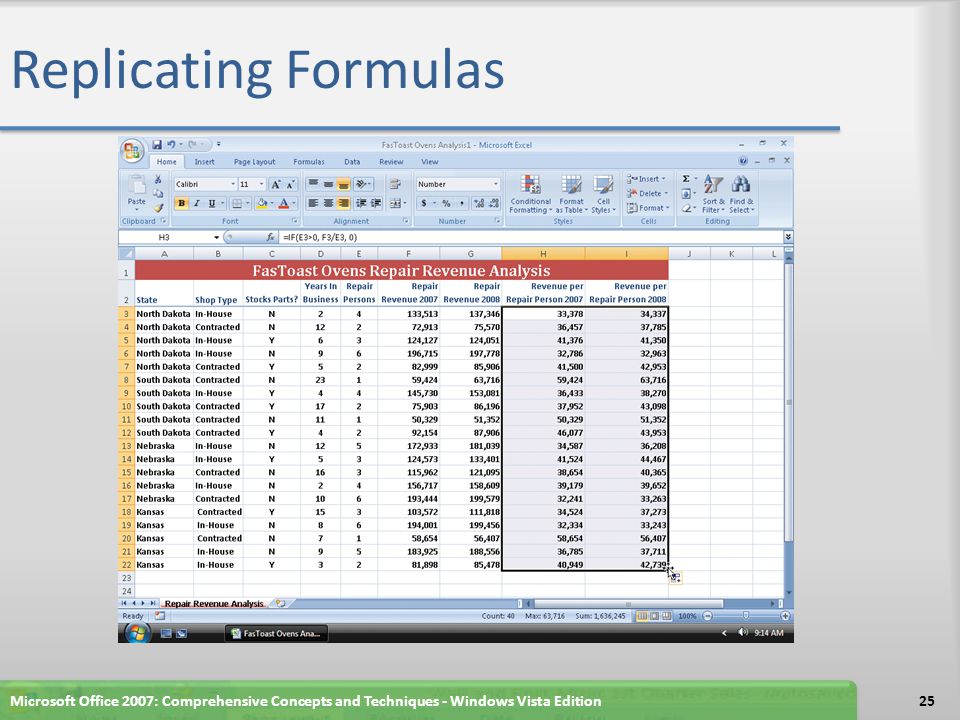The image size is (960, 720).
Task: Open the Find & Select dropdown
Action: pos(741,193)
